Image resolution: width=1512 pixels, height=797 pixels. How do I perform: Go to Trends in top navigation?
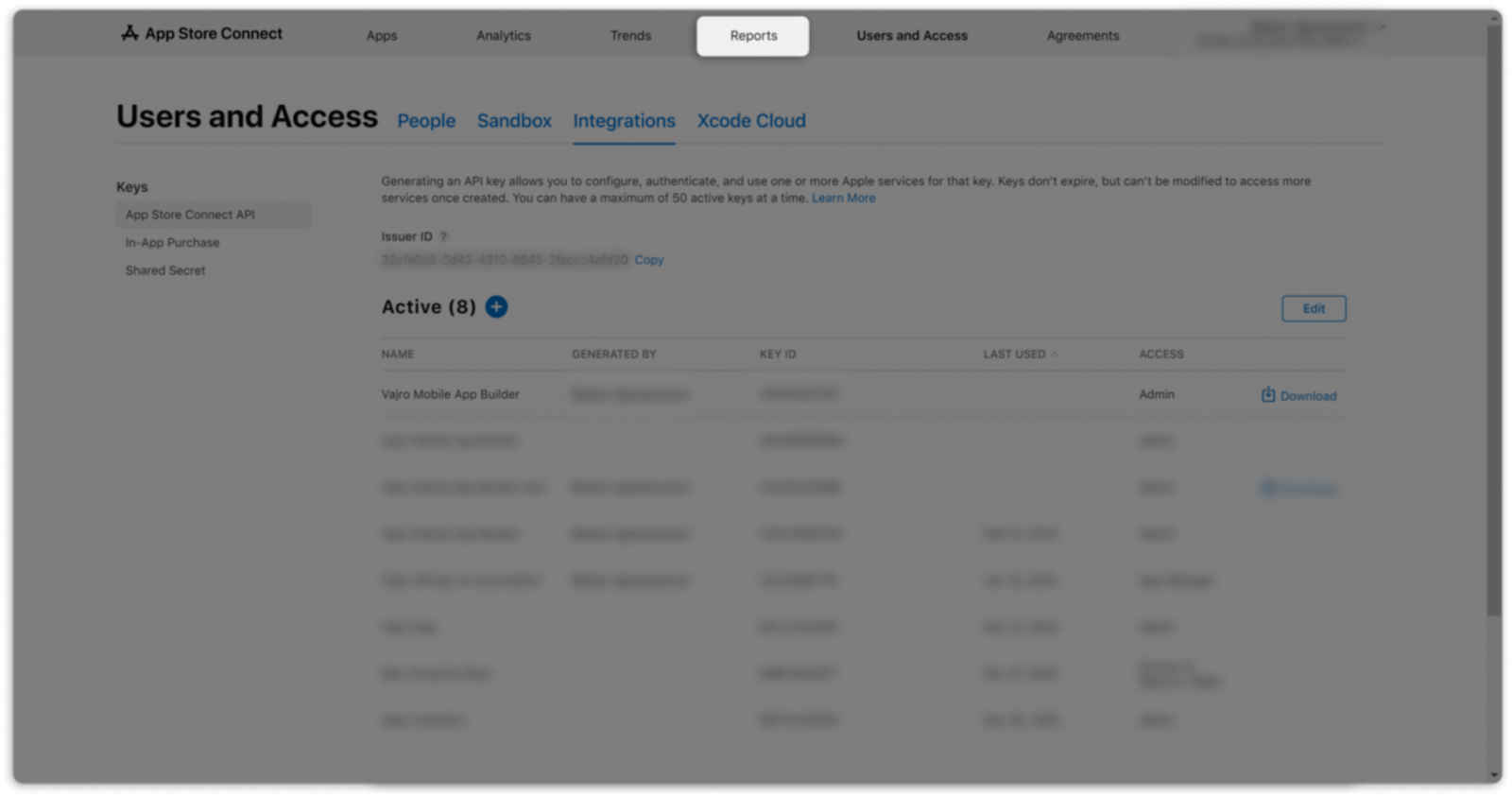(630, 36)
